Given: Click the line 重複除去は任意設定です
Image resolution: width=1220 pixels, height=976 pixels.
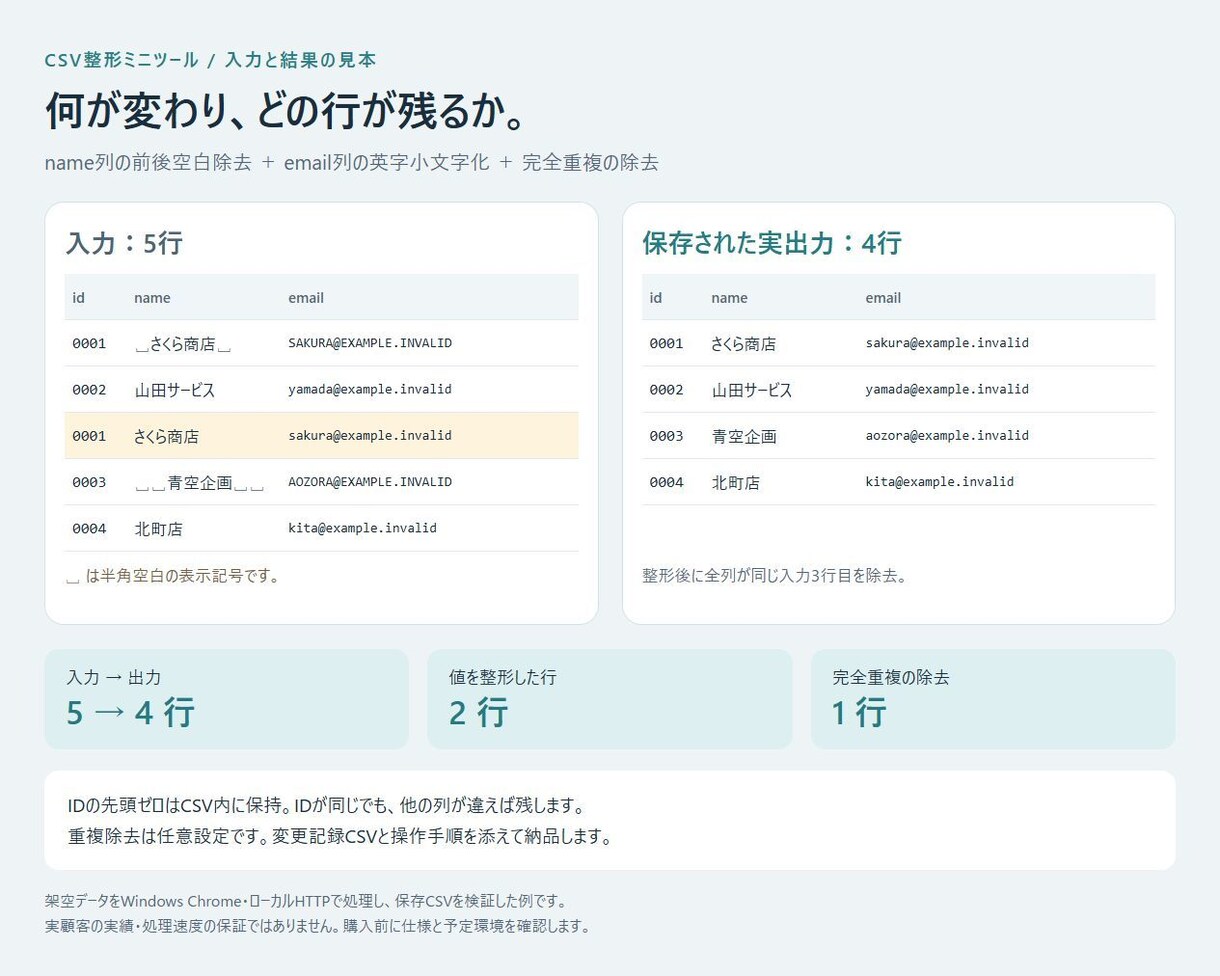Looking at the screenshot, I should click(339, 836).
